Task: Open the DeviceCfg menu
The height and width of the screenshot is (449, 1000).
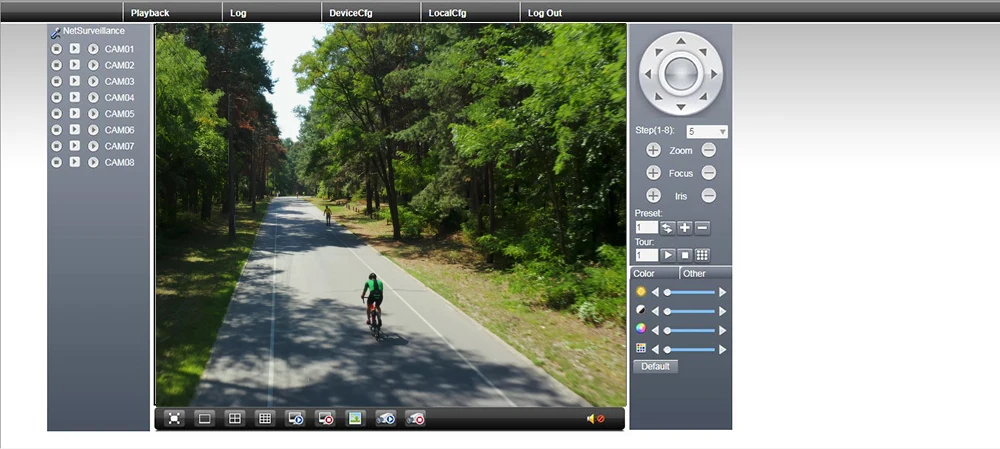Action: (x=351, y=13)
